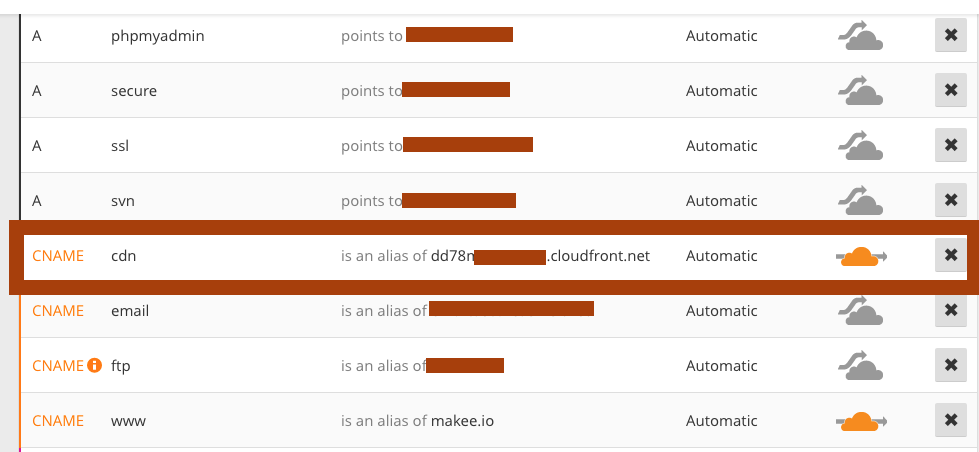Toggle Cloudflare proxy cloud for phpmyadmin record
Viewport: 979px width, 452px height.
pos(860,36)
